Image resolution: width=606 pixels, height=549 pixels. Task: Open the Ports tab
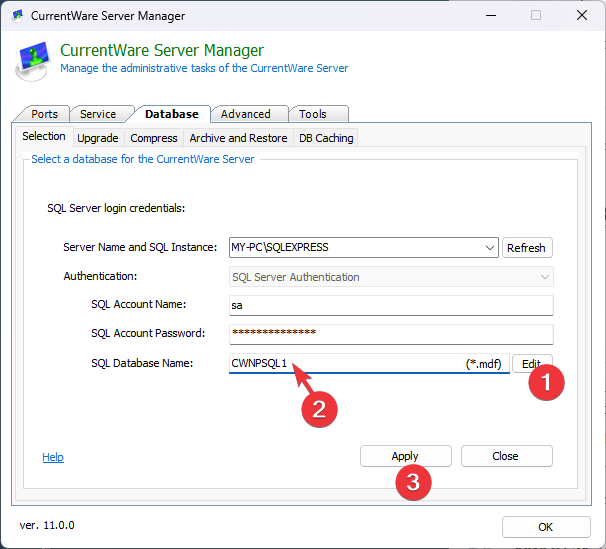(x=44, y=114)
